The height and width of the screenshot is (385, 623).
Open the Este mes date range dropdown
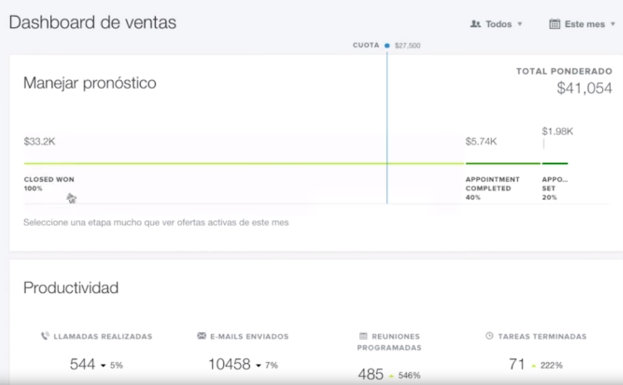pos(582,24)
